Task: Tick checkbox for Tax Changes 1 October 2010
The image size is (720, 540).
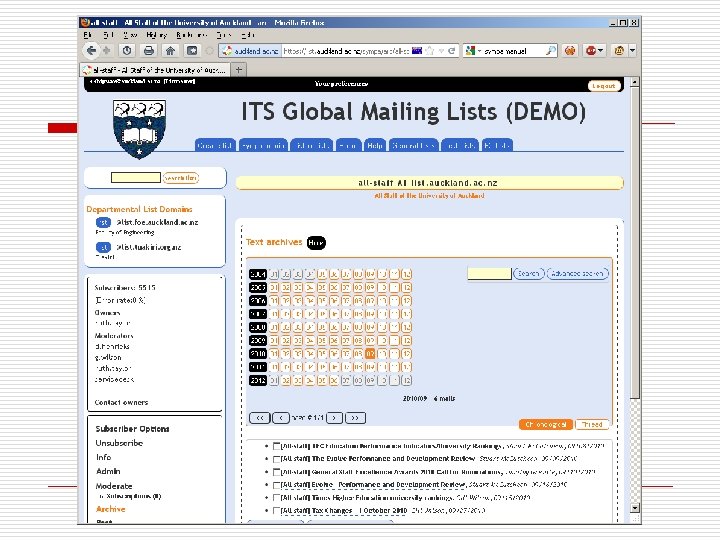Action: (x=276, y=511)
